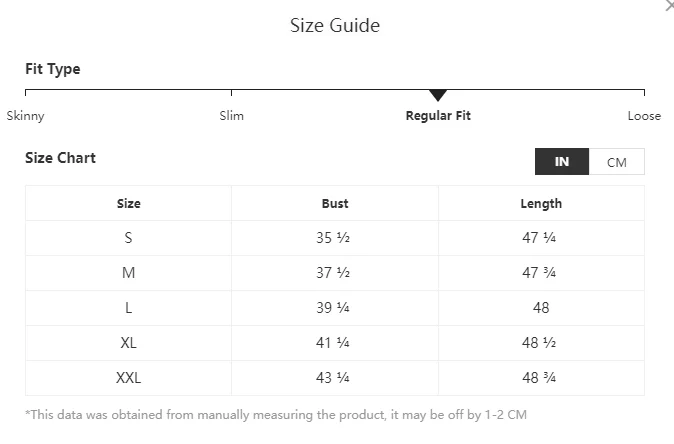Image resolution: width=674 pixels, height=444 pixels.
Task: Close the Size Guide dialog
Action: pyautogui.click(x=670, y=5)
